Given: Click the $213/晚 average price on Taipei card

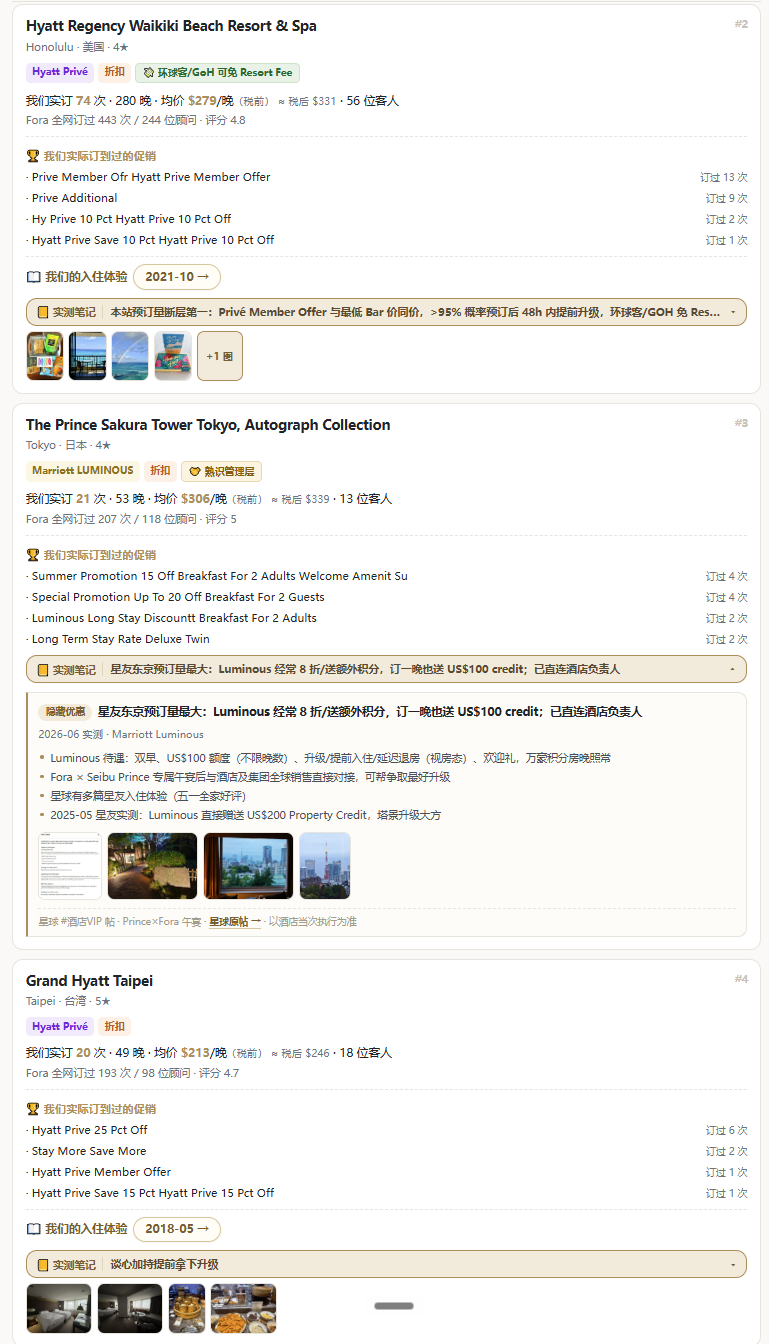Looking at the screenshot, I should coord(204,1053).
